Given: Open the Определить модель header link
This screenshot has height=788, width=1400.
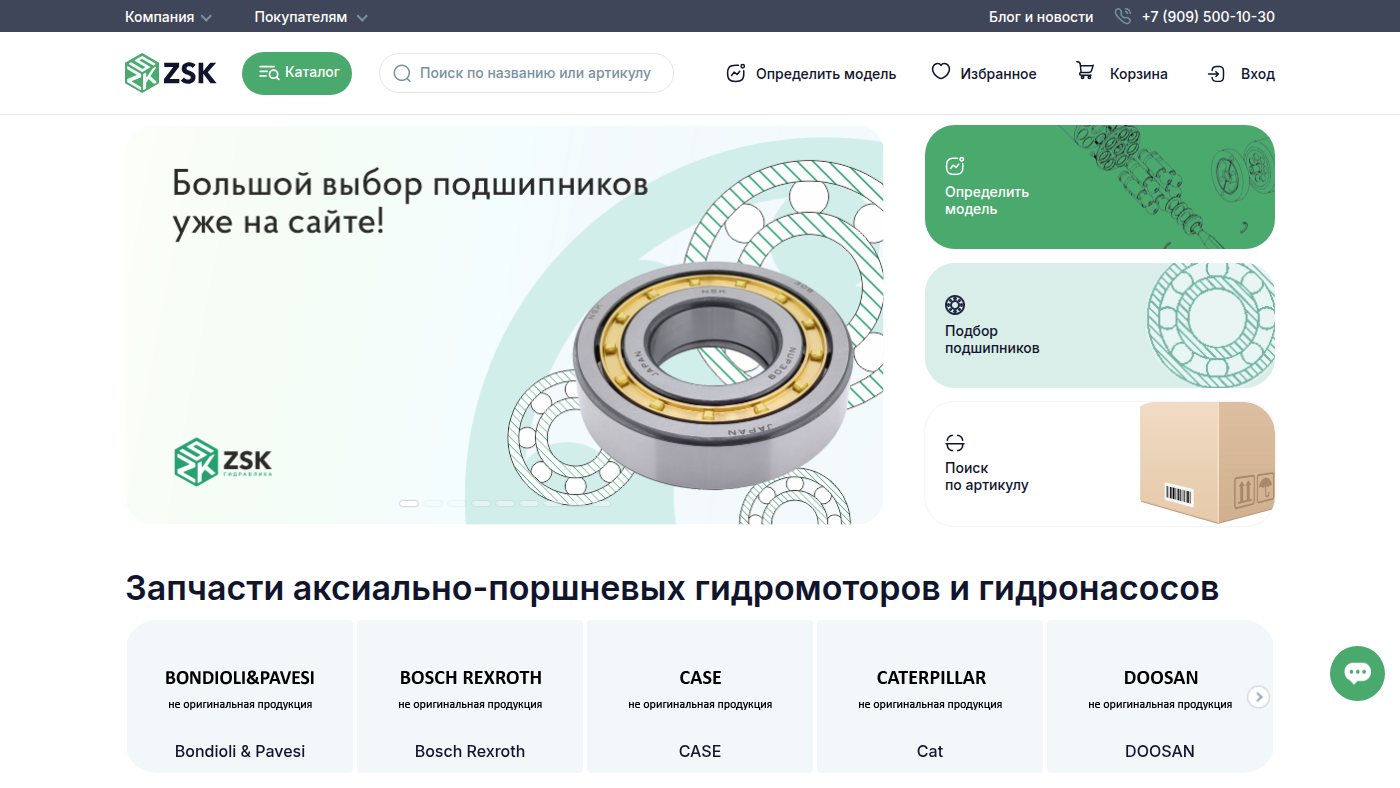Looking at the screenshot, I should tap(811, 74).
